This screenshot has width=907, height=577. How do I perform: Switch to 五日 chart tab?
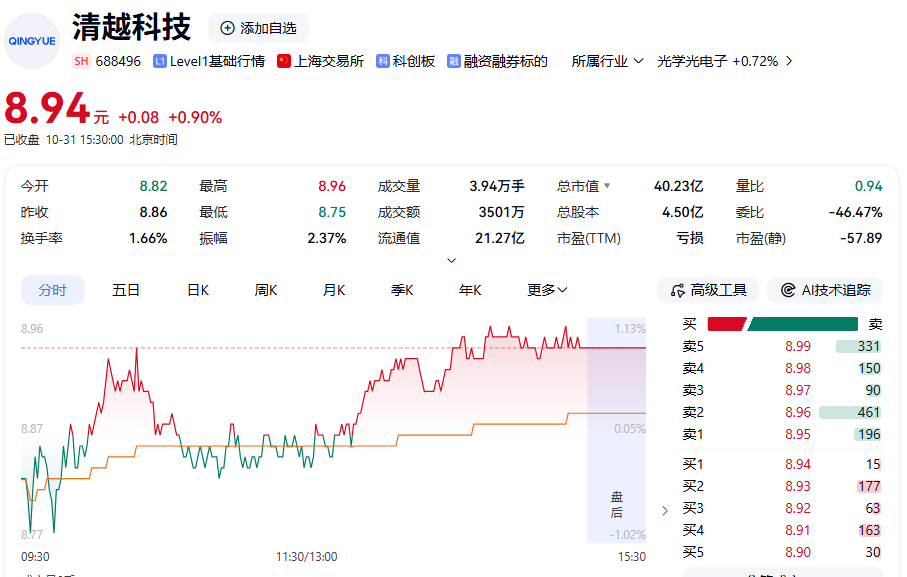[x=126, y=290]
